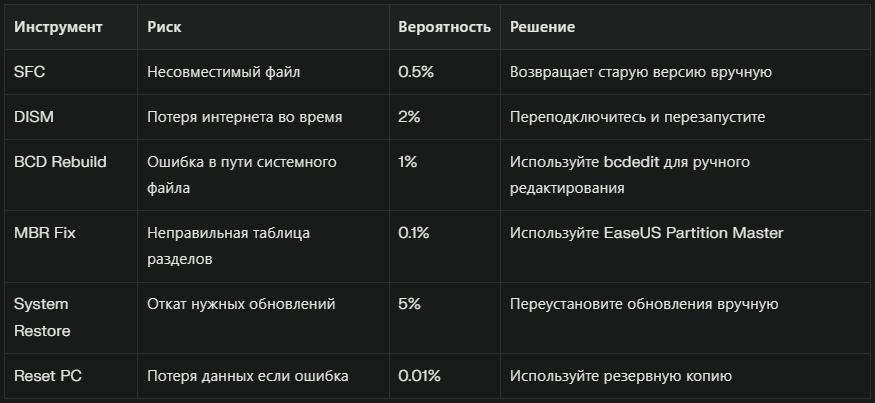
Task: Click the 5% probability value
Action: [x=409, y=304]
